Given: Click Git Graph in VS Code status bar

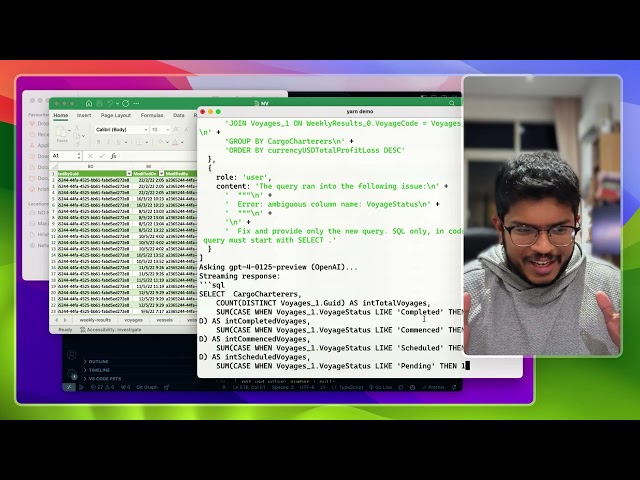Looking at the screenshot, I should coord(147,387).
